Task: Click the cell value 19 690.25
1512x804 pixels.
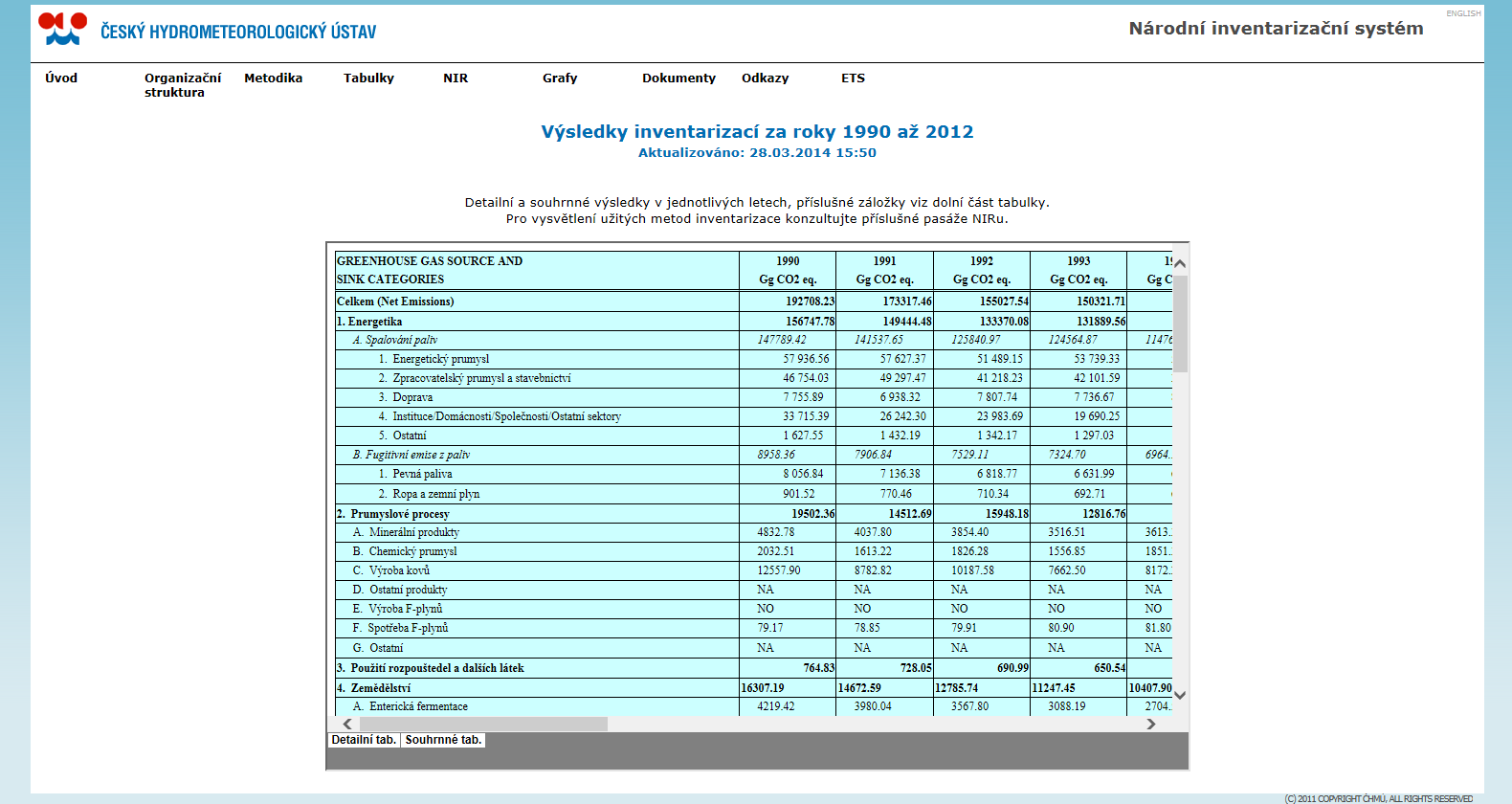Action: [1097, 416]
